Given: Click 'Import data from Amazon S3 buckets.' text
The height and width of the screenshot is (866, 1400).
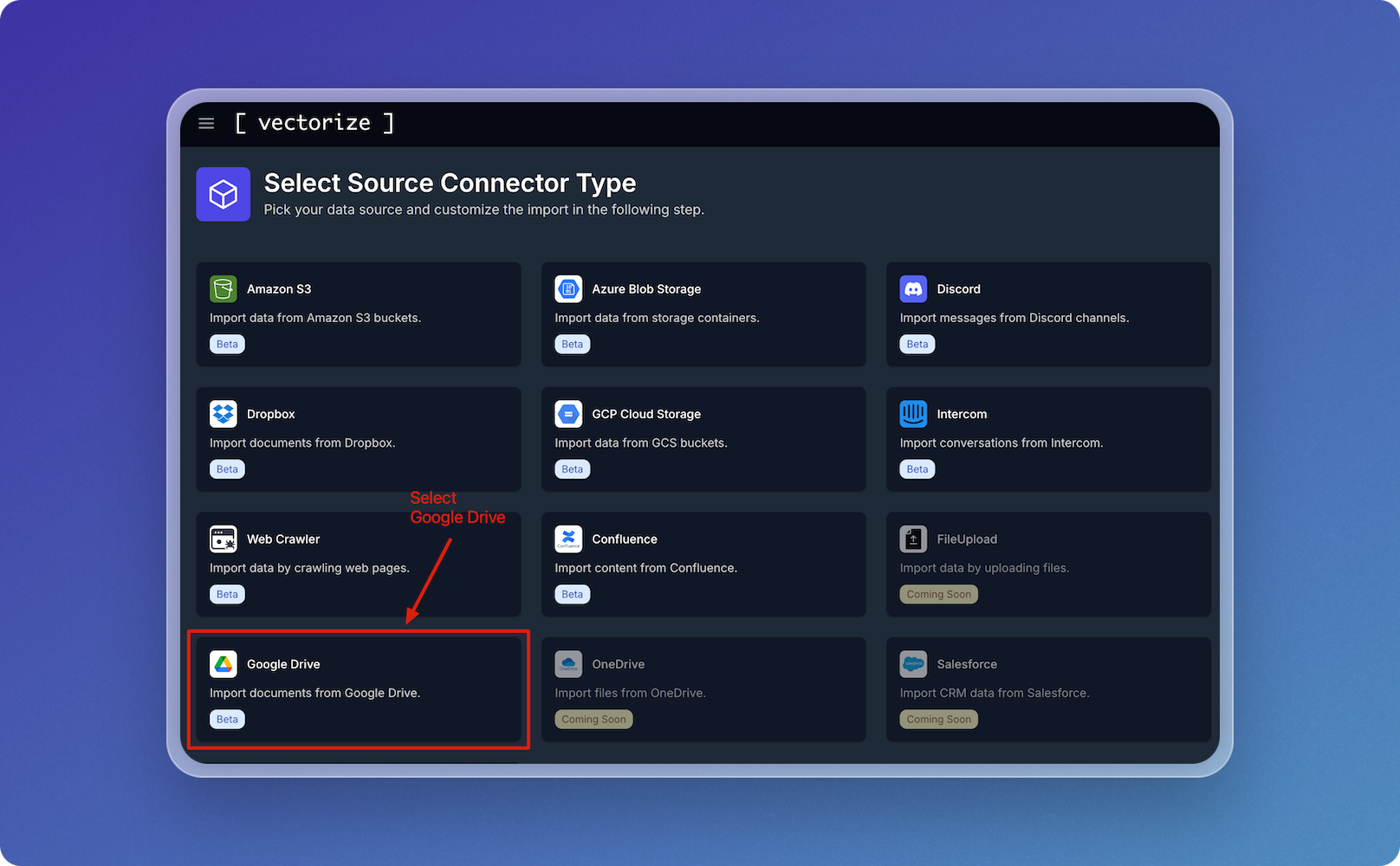Looking at the screenshot, I should point(315,318).
